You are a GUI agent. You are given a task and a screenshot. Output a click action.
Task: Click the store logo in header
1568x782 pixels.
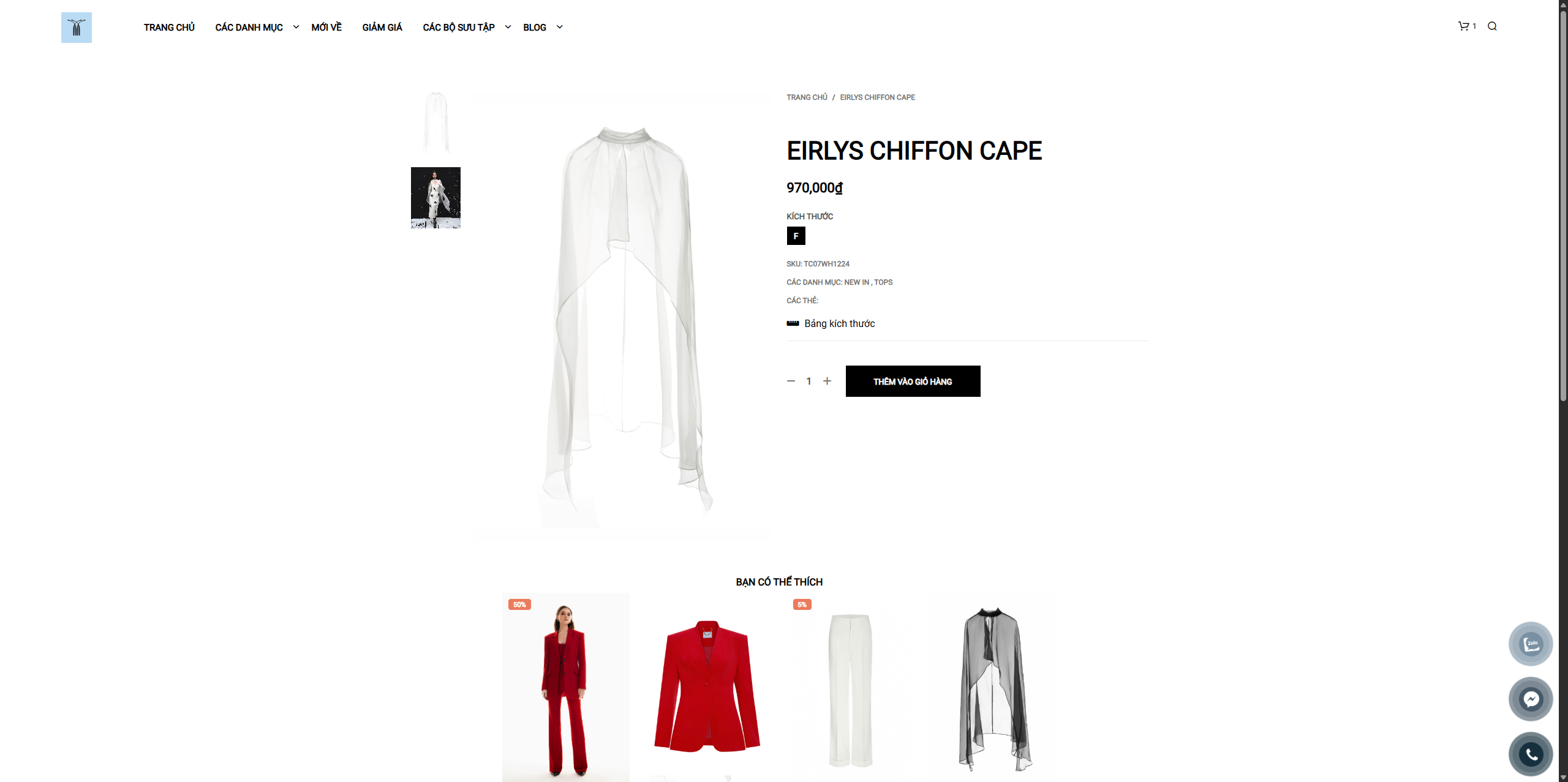pos(77,28)
